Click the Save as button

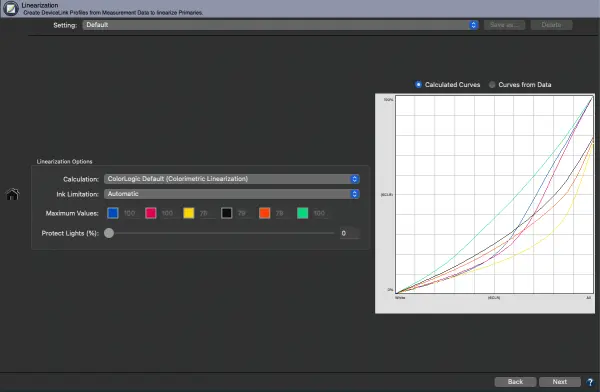(504, 25)
